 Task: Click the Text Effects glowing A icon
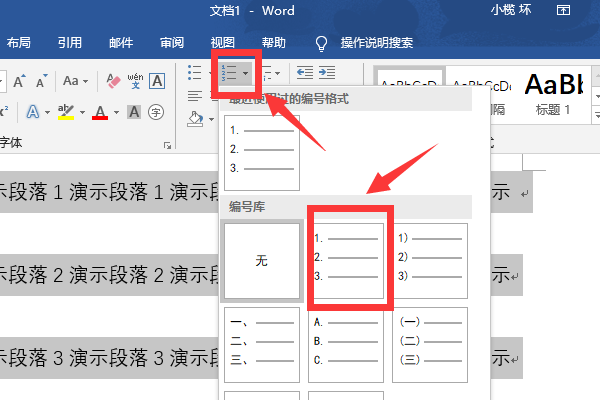(33, 112)
